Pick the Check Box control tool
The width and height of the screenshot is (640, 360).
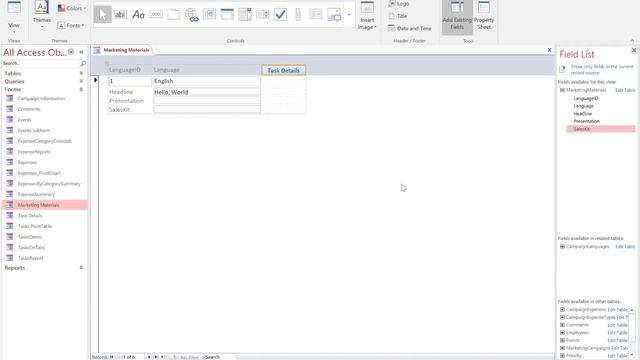(280, 14)
